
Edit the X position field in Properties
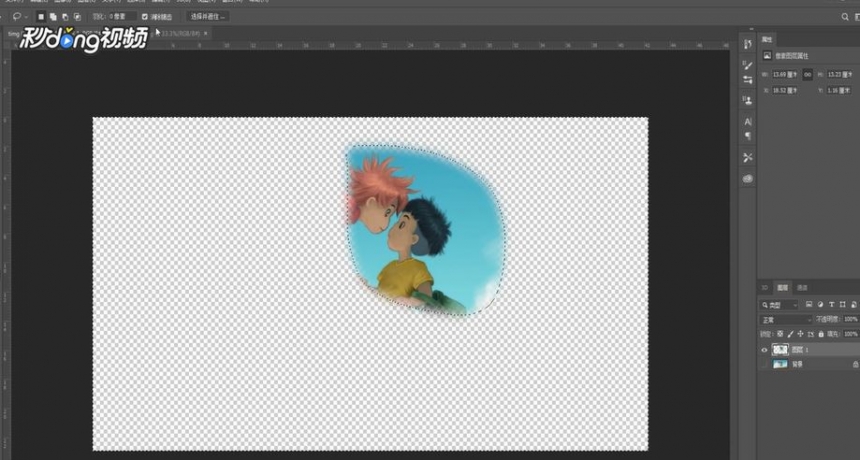tap(785, 90)
